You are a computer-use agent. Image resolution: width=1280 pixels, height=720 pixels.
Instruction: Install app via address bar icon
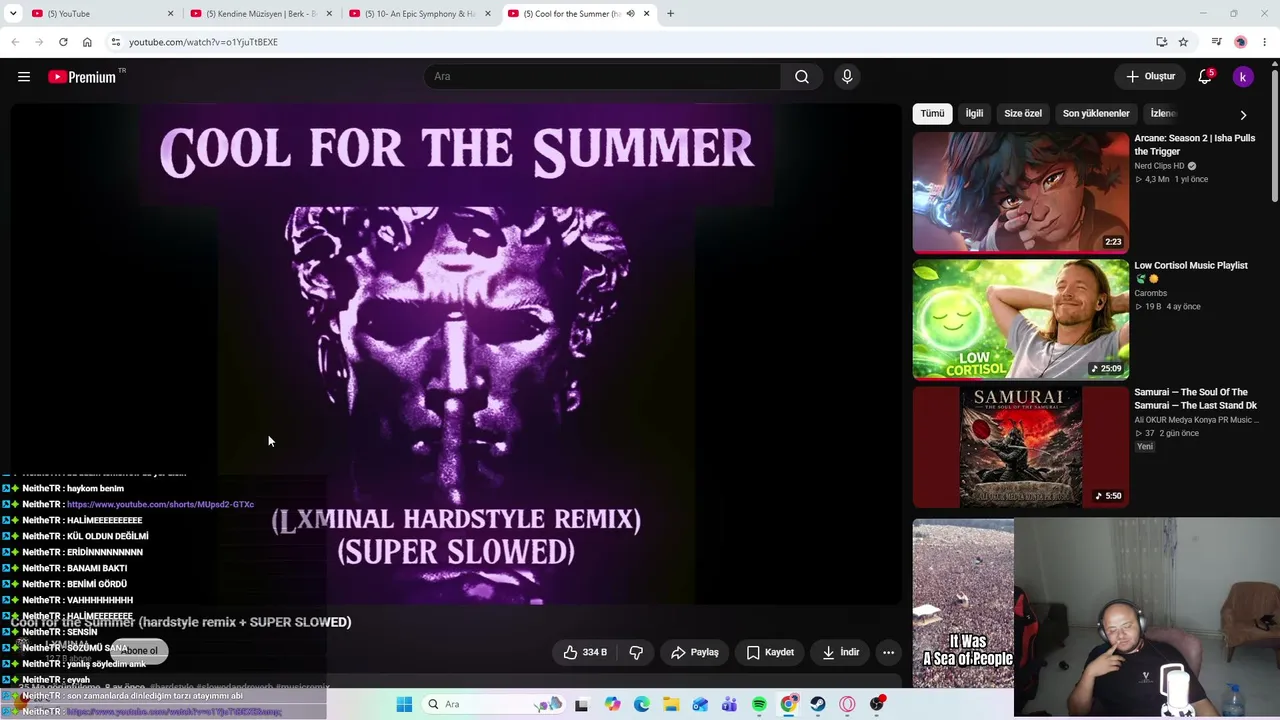coord(1161,42)
